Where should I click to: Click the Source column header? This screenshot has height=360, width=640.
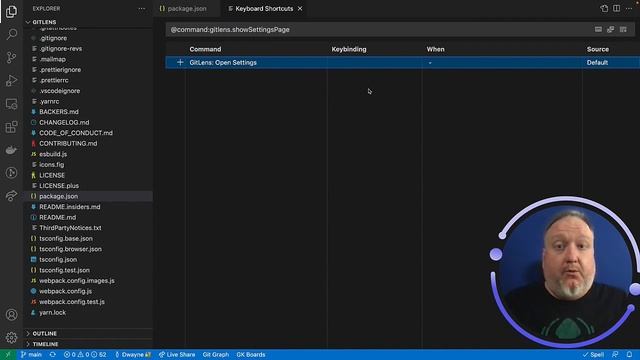point(598,49)
